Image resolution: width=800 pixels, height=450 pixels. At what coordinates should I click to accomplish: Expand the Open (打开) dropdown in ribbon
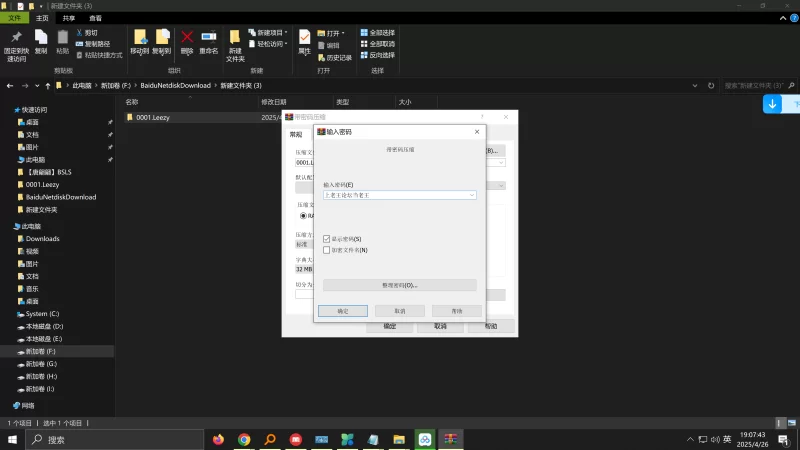pos(331,33)
